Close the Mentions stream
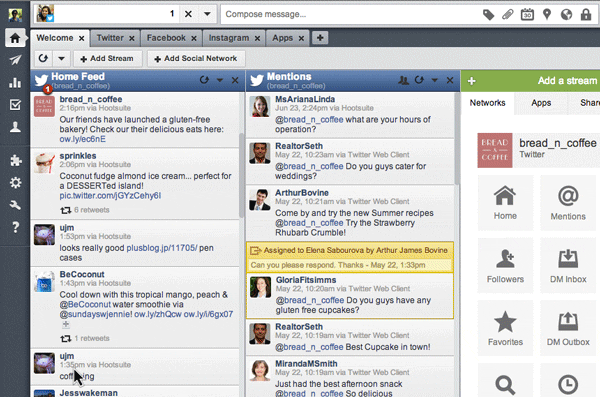 tap(450, 80)
